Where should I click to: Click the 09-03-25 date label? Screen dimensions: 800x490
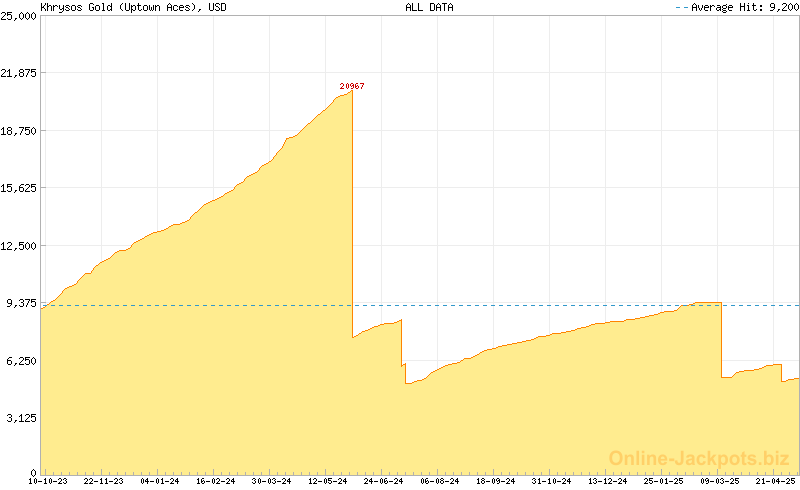(721, 481)
